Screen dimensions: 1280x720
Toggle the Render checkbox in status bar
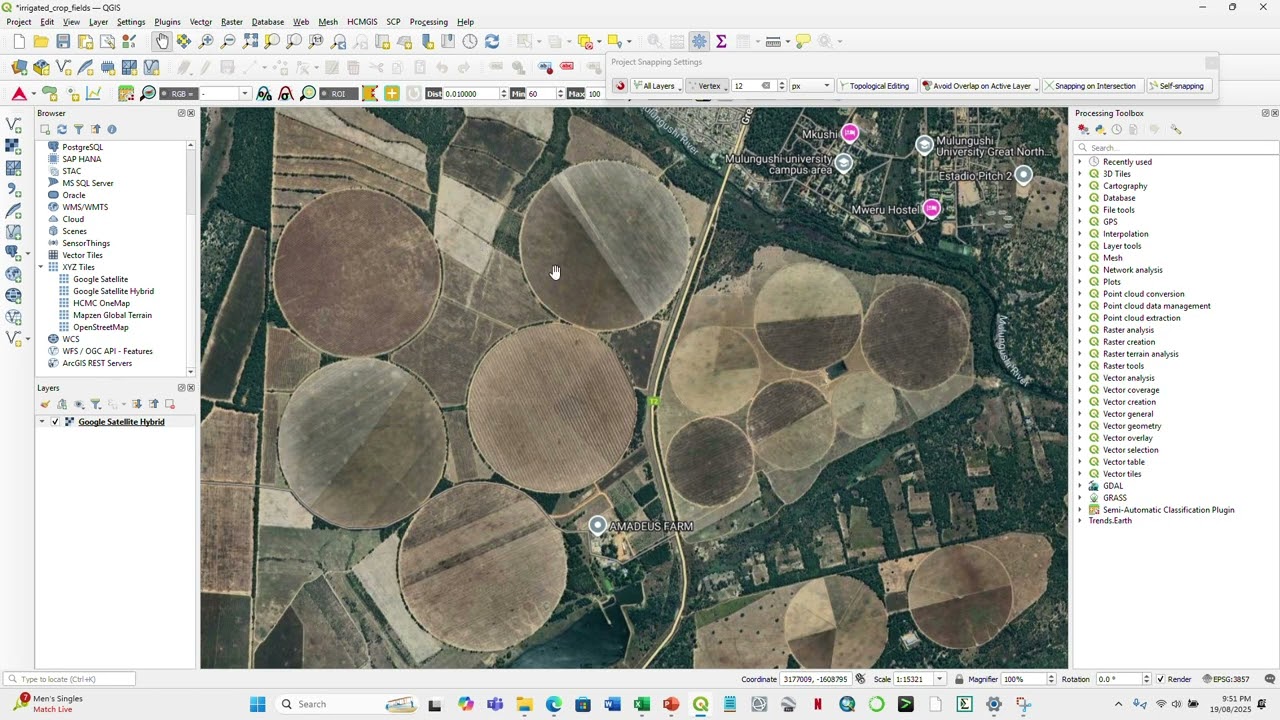click(1160, 679)
